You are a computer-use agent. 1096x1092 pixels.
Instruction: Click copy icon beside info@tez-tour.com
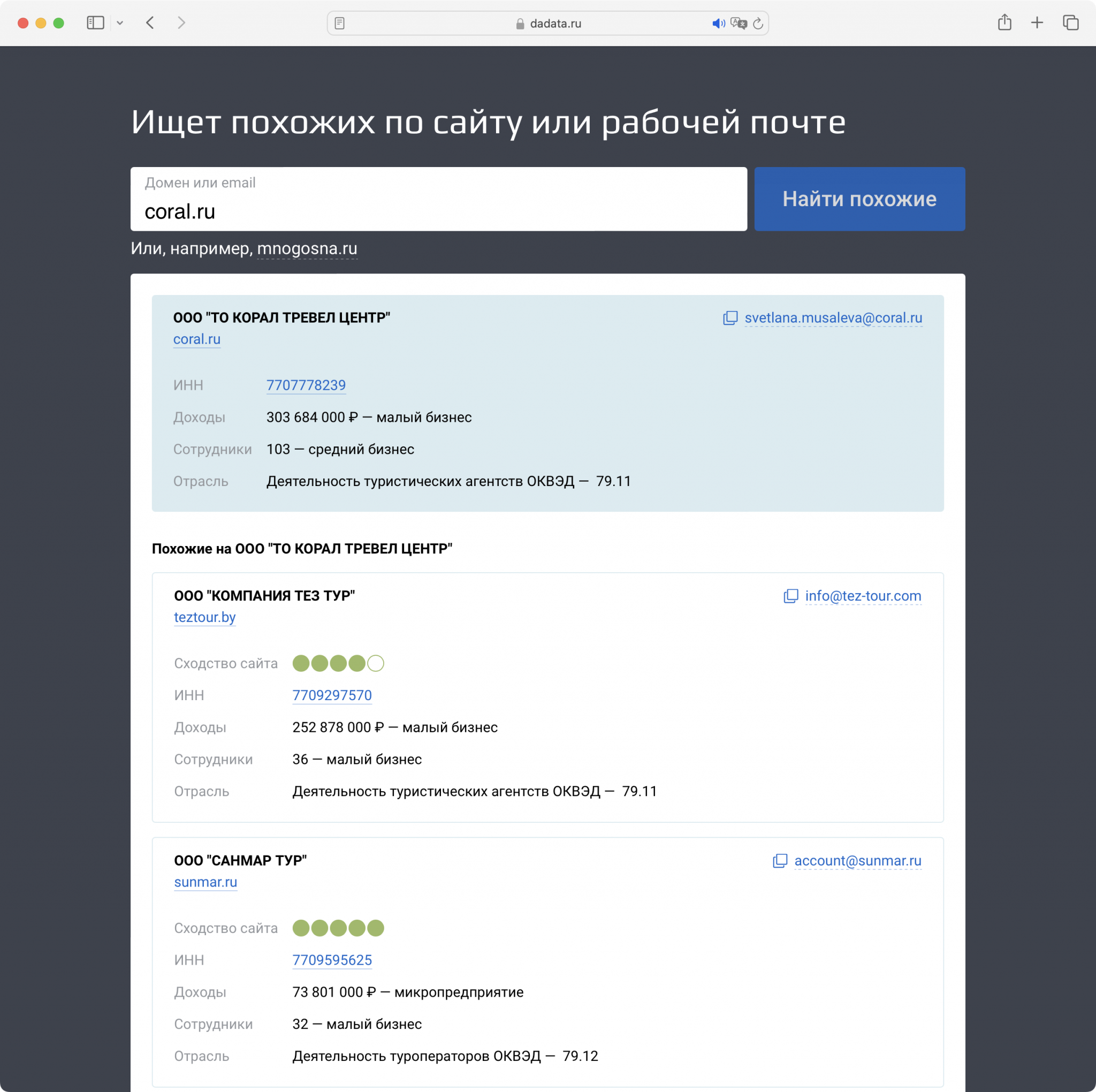790,596
